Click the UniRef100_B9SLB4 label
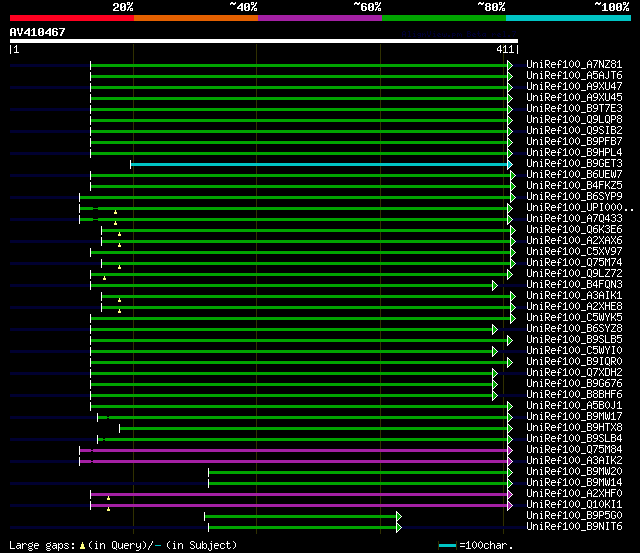This screenshot has width=640, height=553. click(x=574, y=439)
